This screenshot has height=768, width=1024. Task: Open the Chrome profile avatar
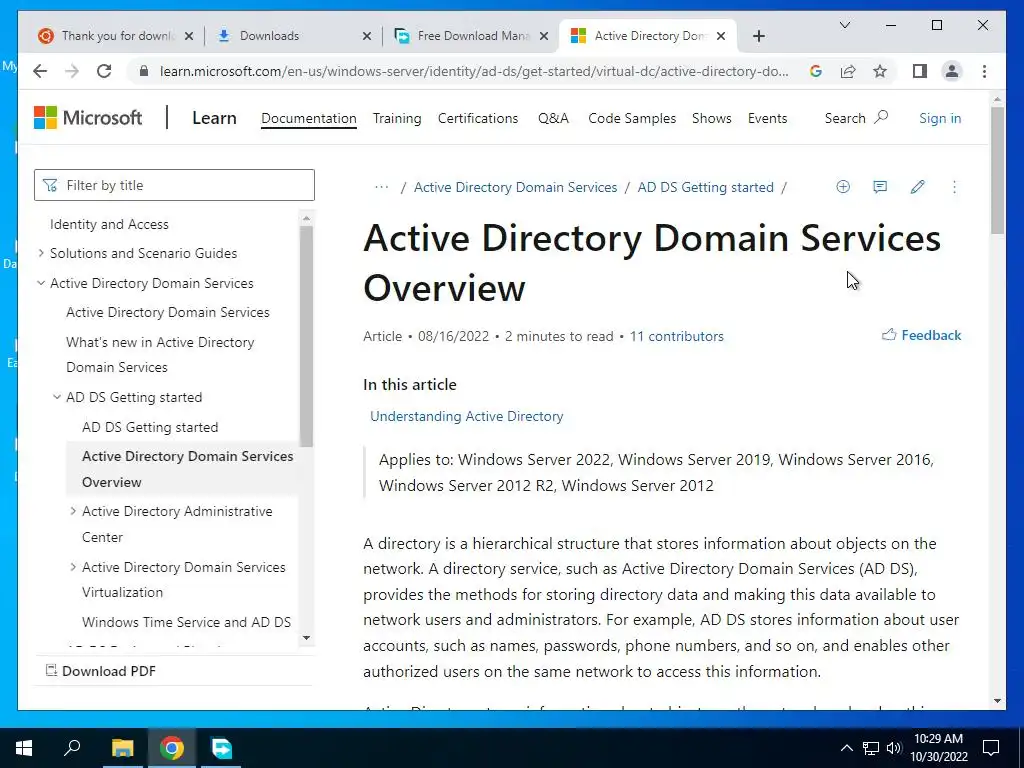tap(952, 71)
